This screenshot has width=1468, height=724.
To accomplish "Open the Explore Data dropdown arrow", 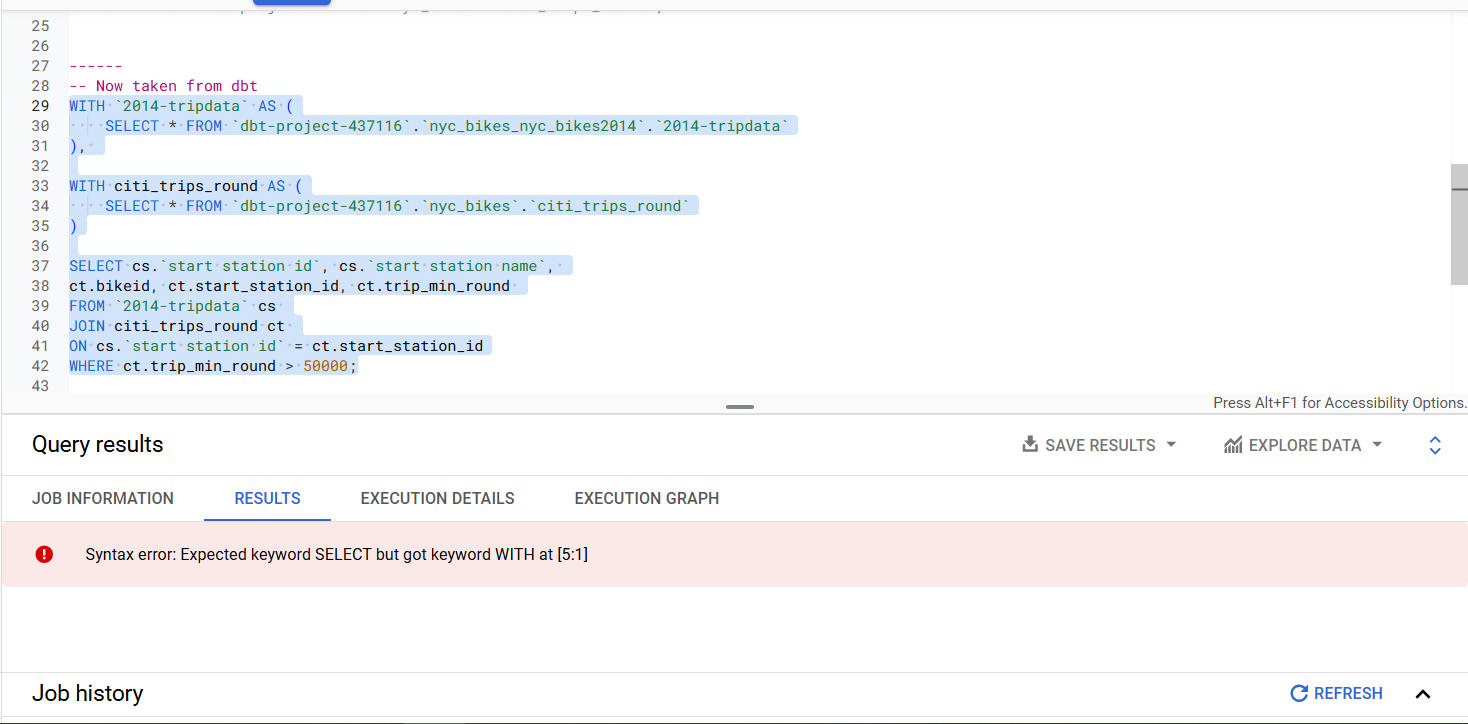I will pos(1377,445).
